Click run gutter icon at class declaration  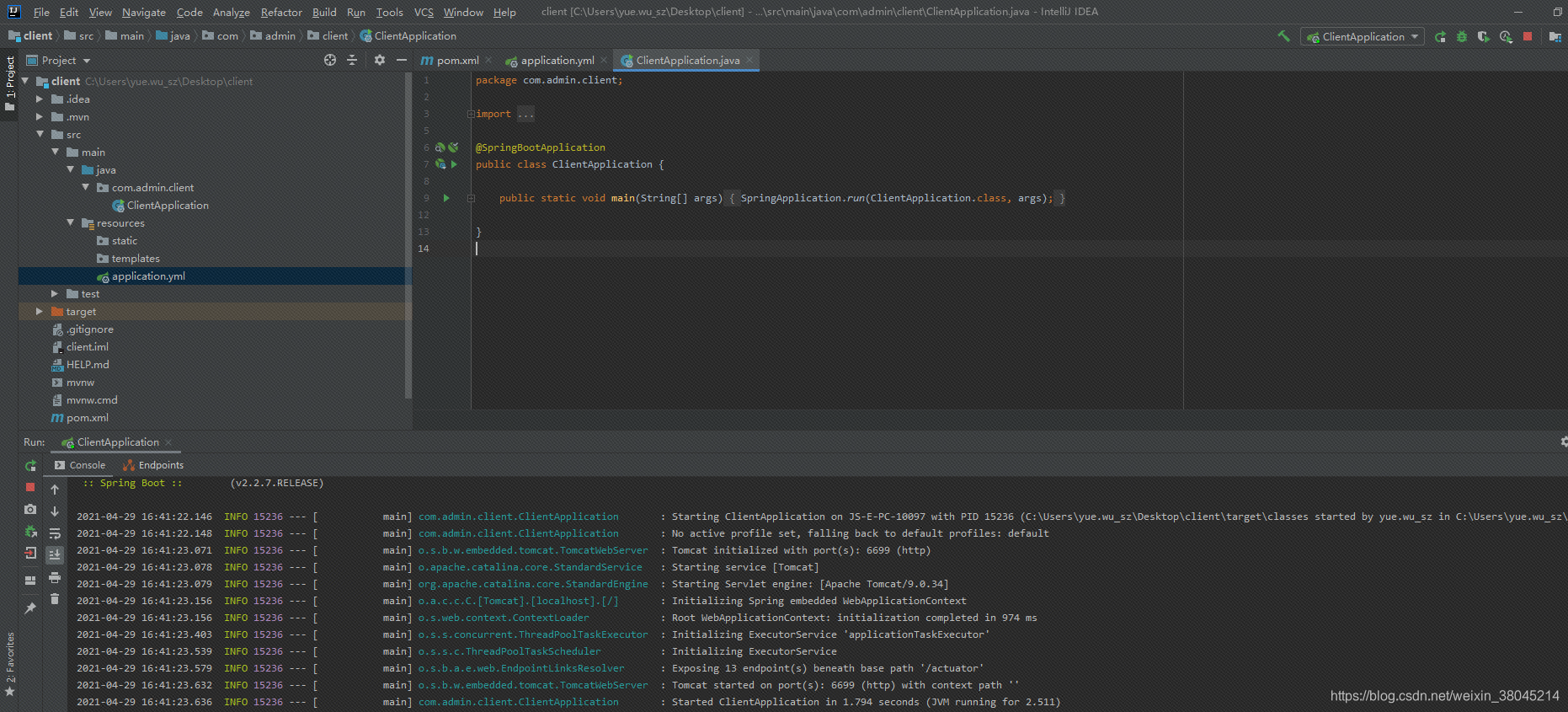point(454,164)
